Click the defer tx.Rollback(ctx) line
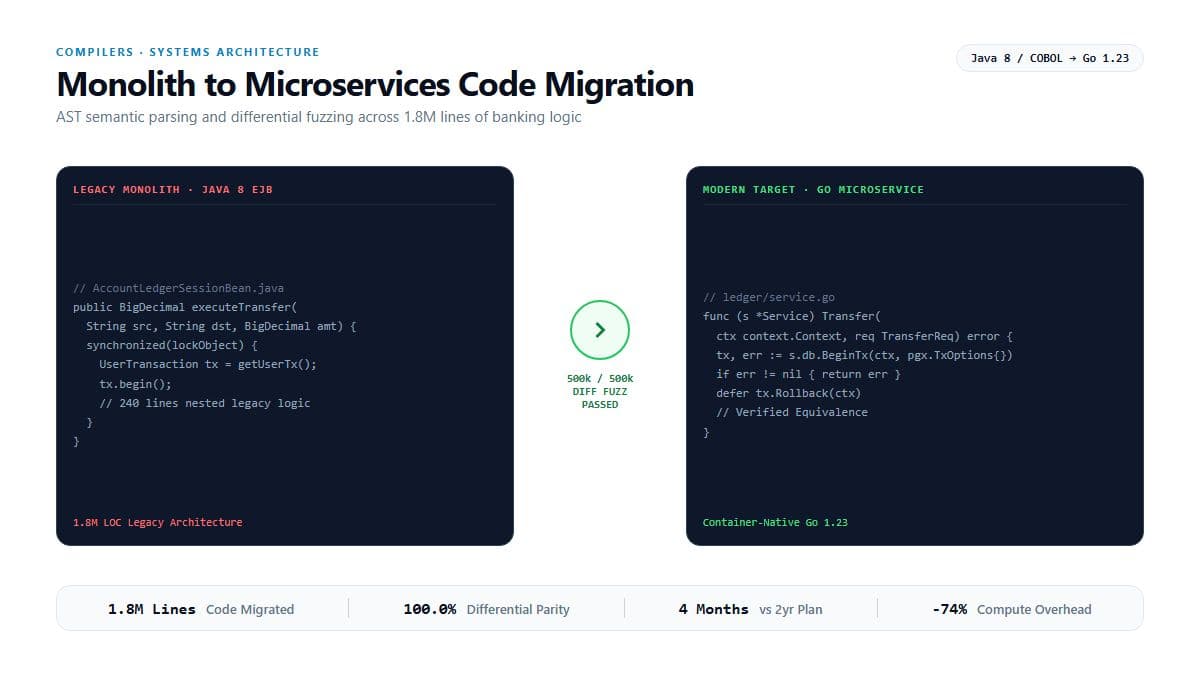Image resolution: width=1200 pixels, height=675 pixels. 788,393
